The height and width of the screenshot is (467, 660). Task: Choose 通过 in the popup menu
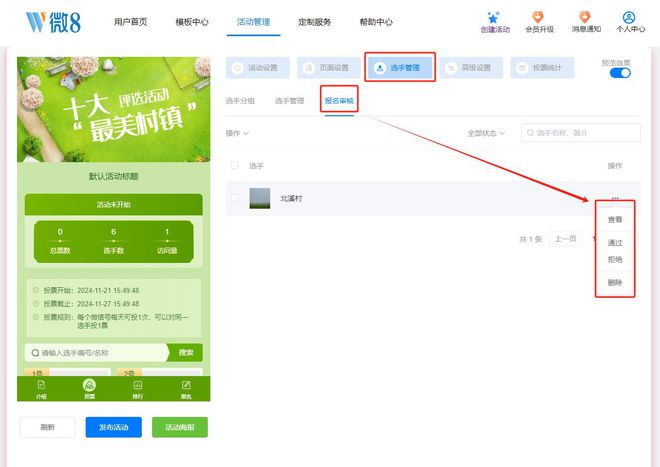pos(615,243)
